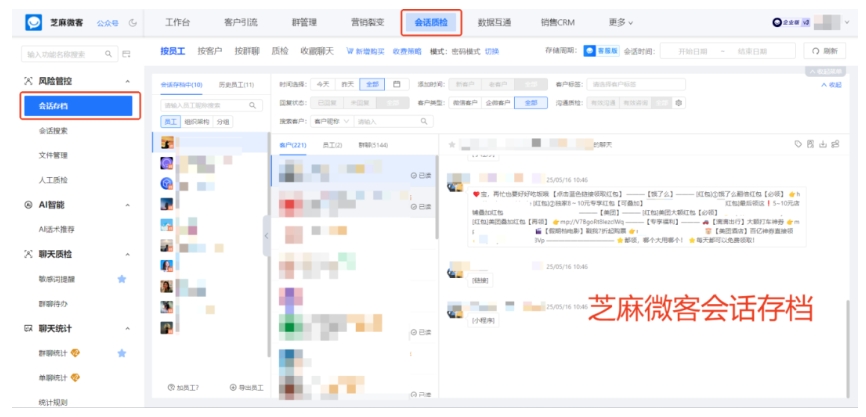Image resolution: width=866 pixels, height=417 pixels.
Task: Open the account dropdown arrow at top right
Action: coord(848,23)
